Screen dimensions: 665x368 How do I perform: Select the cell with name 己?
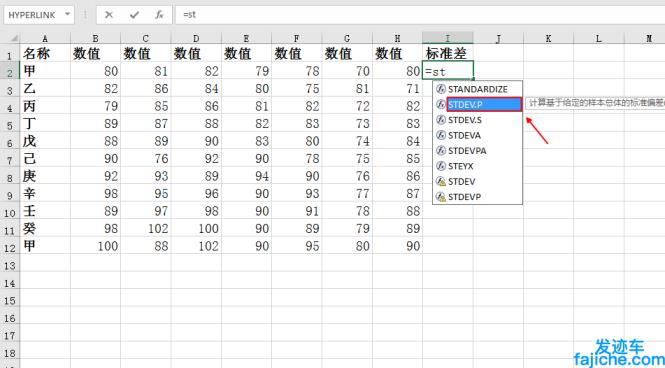tap(45, 159)
